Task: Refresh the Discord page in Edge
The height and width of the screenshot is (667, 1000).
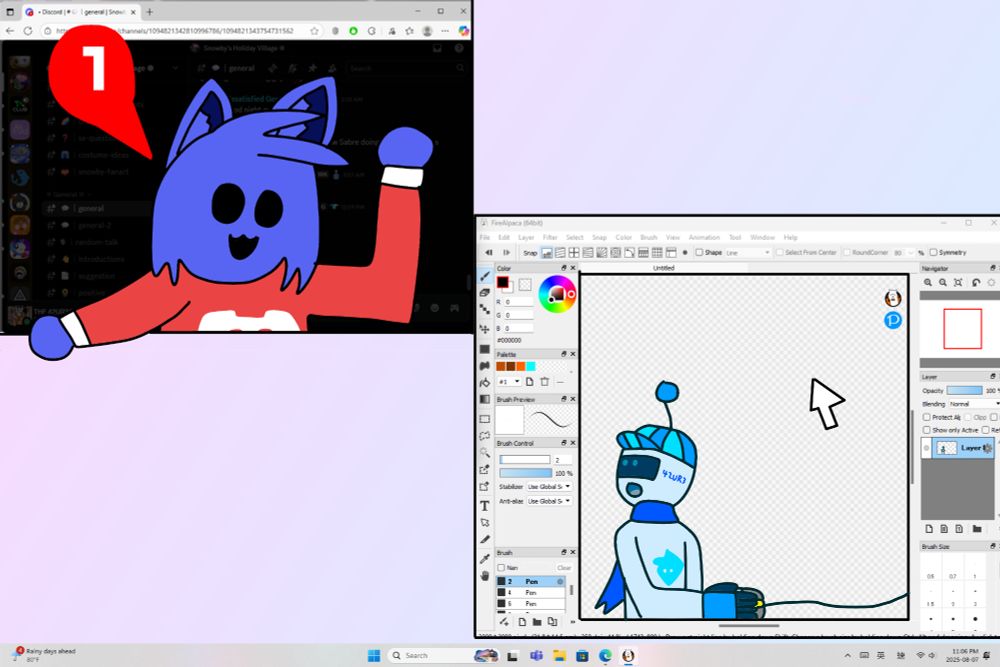Action: coord(27,31)
